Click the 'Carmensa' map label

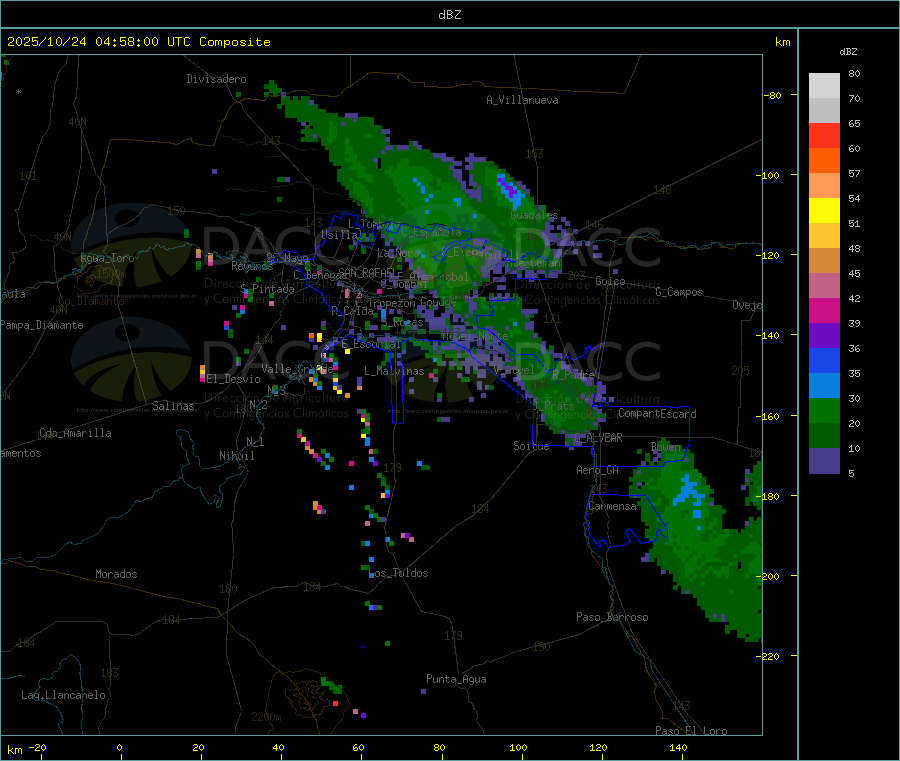(612, 506)
